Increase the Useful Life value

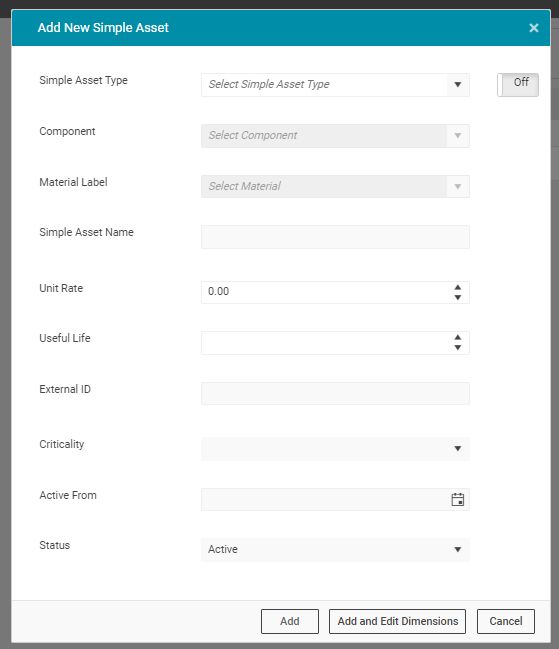(458, 337)
